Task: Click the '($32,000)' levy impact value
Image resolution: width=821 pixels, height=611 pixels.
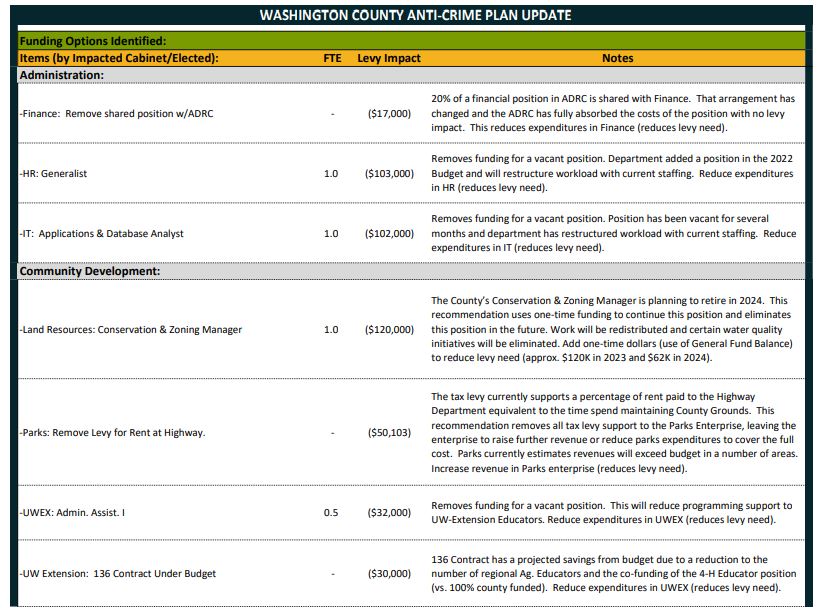Action: [389, 513]
